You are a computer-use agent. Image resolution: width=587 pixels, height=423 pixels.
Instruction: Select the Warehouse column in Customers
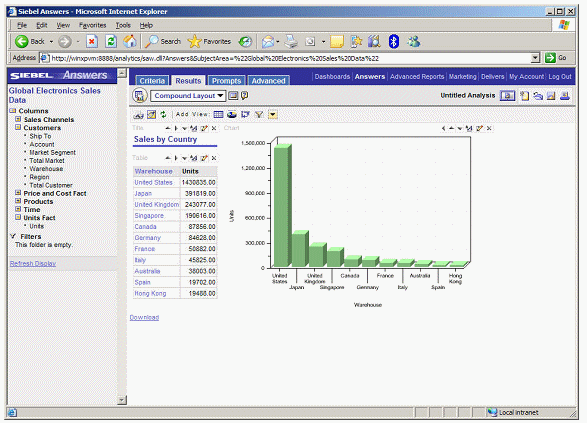click(x=46, y=168)
